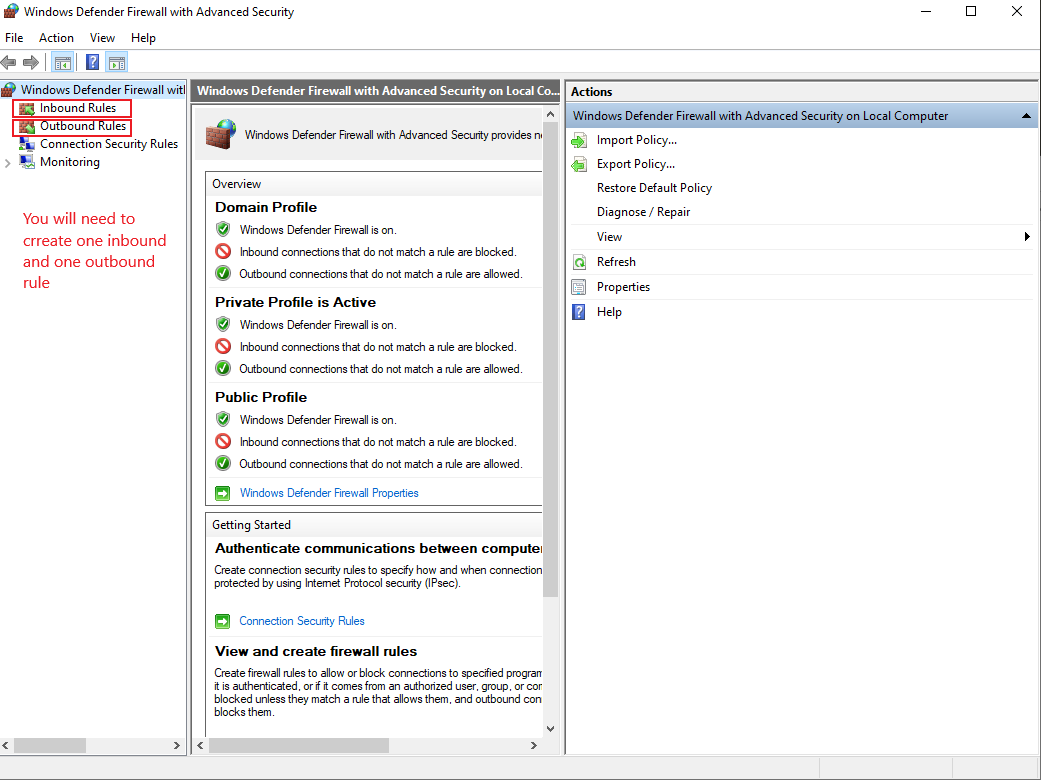Image resolution: width=1041 pixels, height=780 pixels.
Task: Click the Refresh icon in Actions pane
Action: pyautogui.click(x=579, y=262)
